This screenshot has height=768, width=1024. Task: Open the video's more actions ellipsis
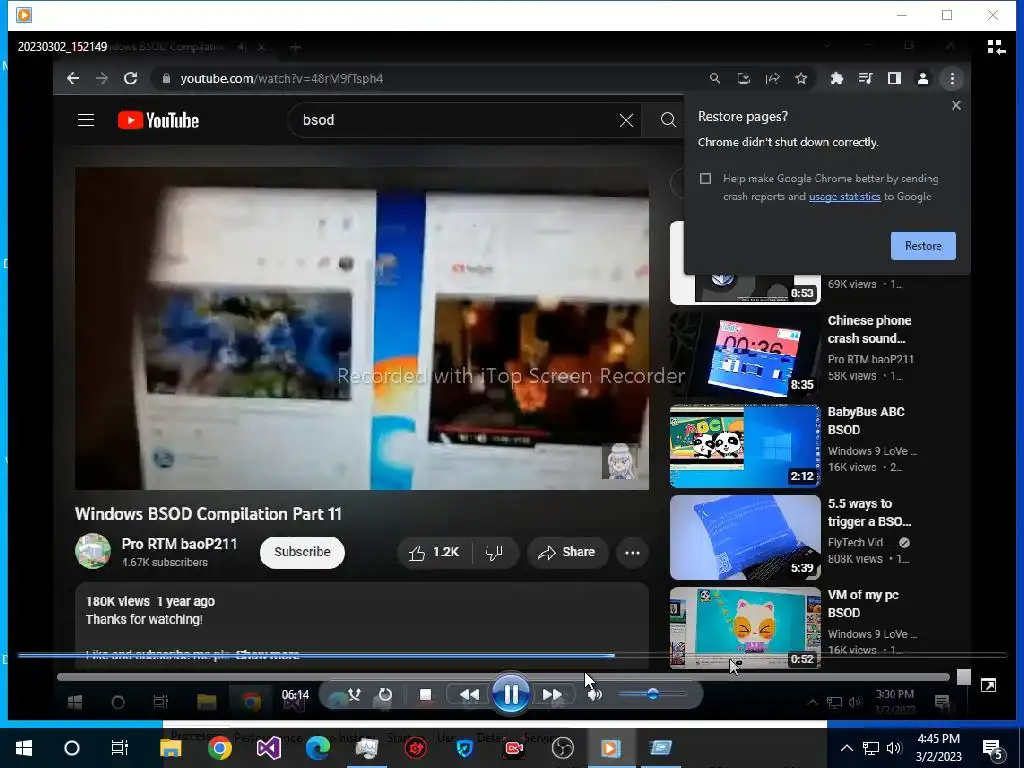click(x=632, y=552)
